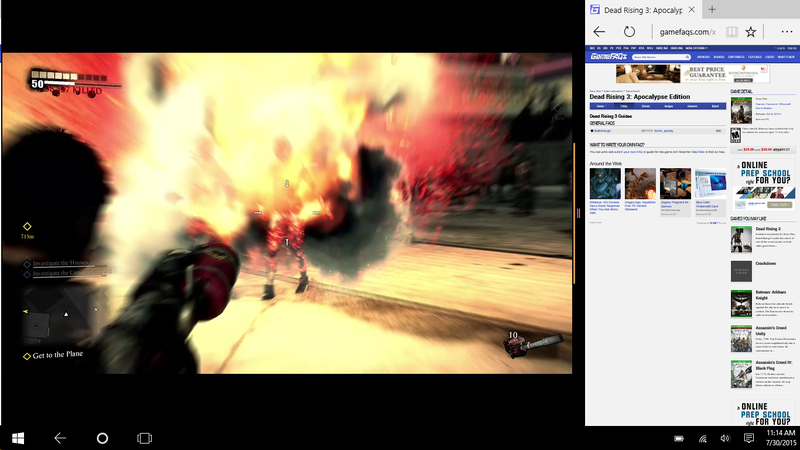Click Assassin's Creed Unity cover image
Screen dimensions: 800x450
click(x=741, y=339)
